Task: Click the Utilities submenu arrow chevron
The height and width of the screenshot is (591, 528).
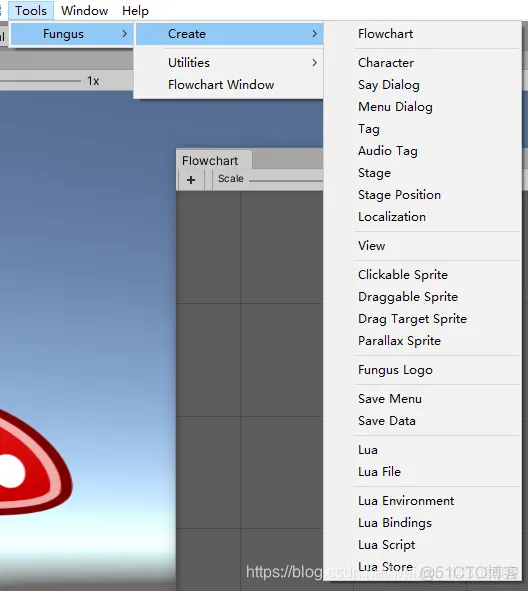Action: pyautogui.click(x=314, y=63)
